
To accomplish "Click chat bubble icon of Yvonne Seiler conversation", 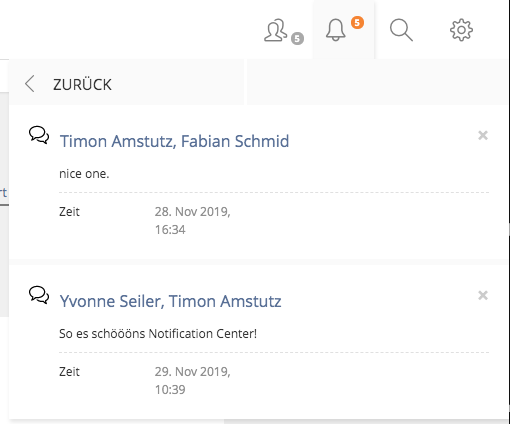I will pyautogui.click(x=39, y=295).
